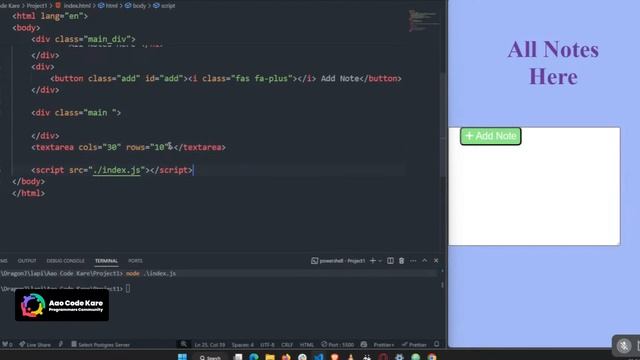Click the editor minimap overview
This screenshot has width=640, height=360.
point(424,21)
